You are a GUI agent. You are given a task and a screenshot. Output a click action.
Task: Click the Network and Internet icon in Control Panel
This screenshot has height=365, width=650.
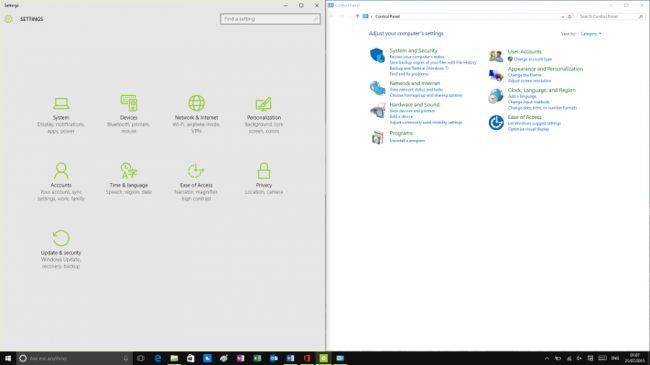(377, 88)
